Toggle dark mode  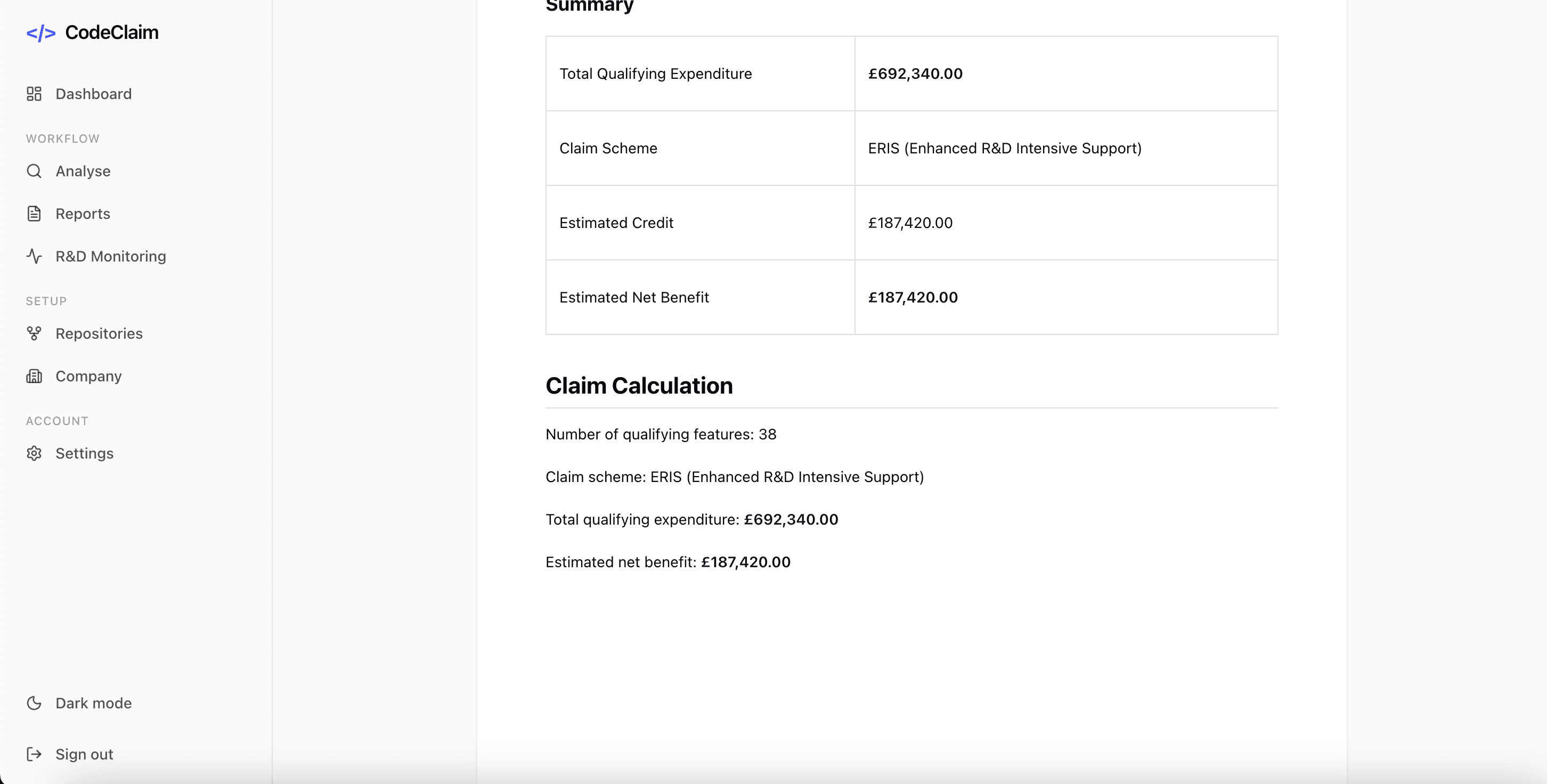[x=93, y=703]
